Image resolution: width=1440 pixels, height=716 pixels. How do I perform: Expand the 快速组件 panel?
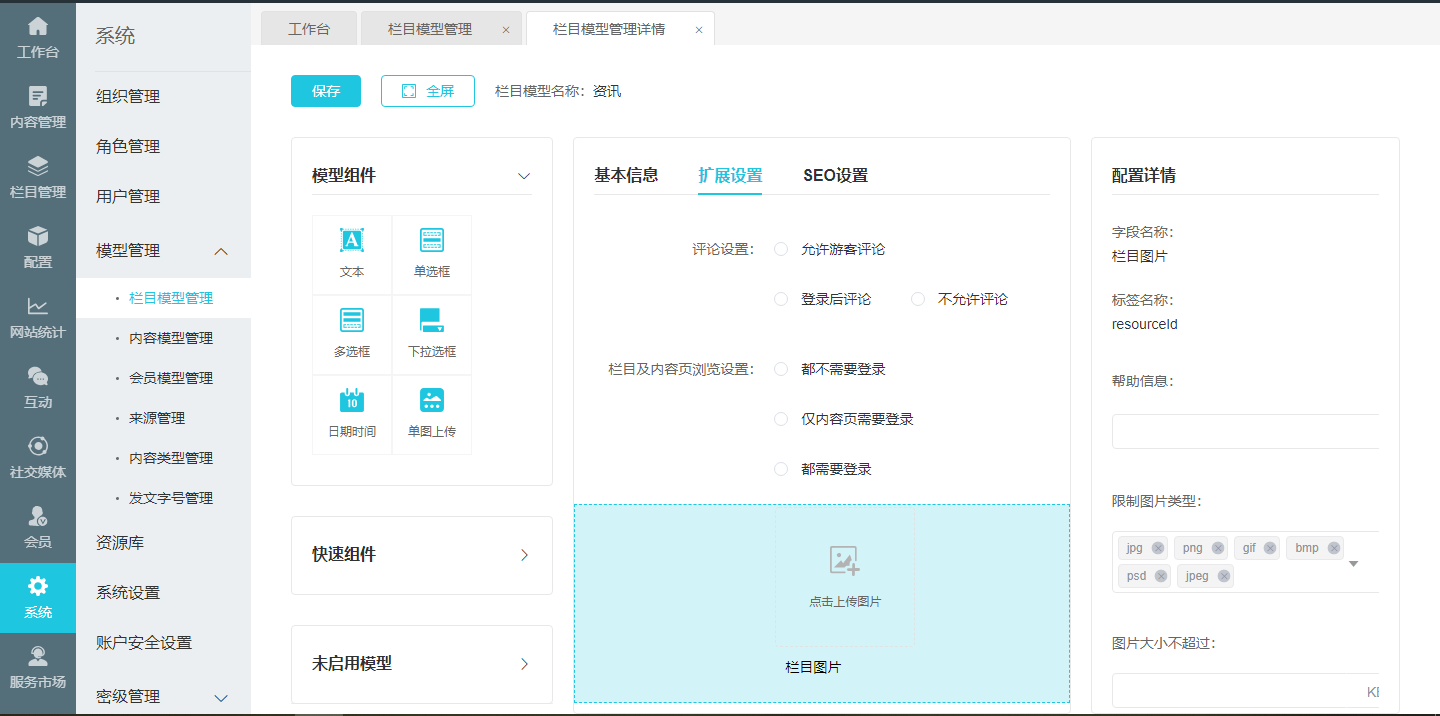coord(524,555)
